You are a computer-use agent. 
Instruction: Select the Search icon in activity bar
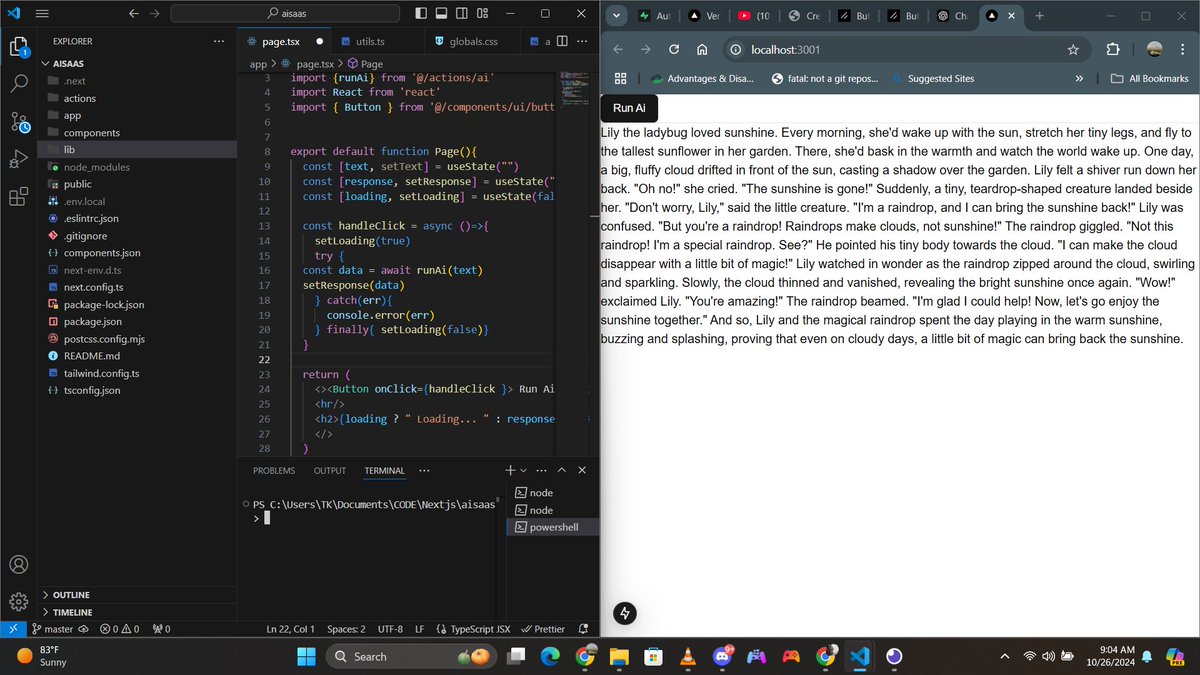pyautogui.click(x=18, y=85)
